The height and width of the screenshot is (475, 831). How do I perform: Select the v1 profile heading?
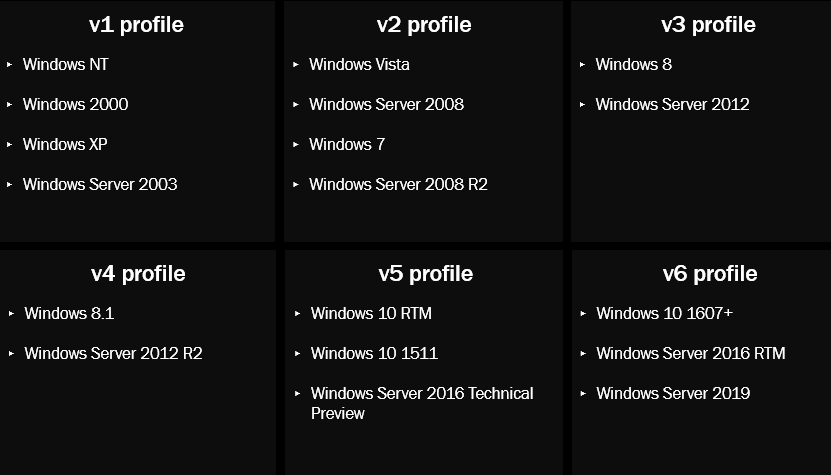[x=136, y=25]
